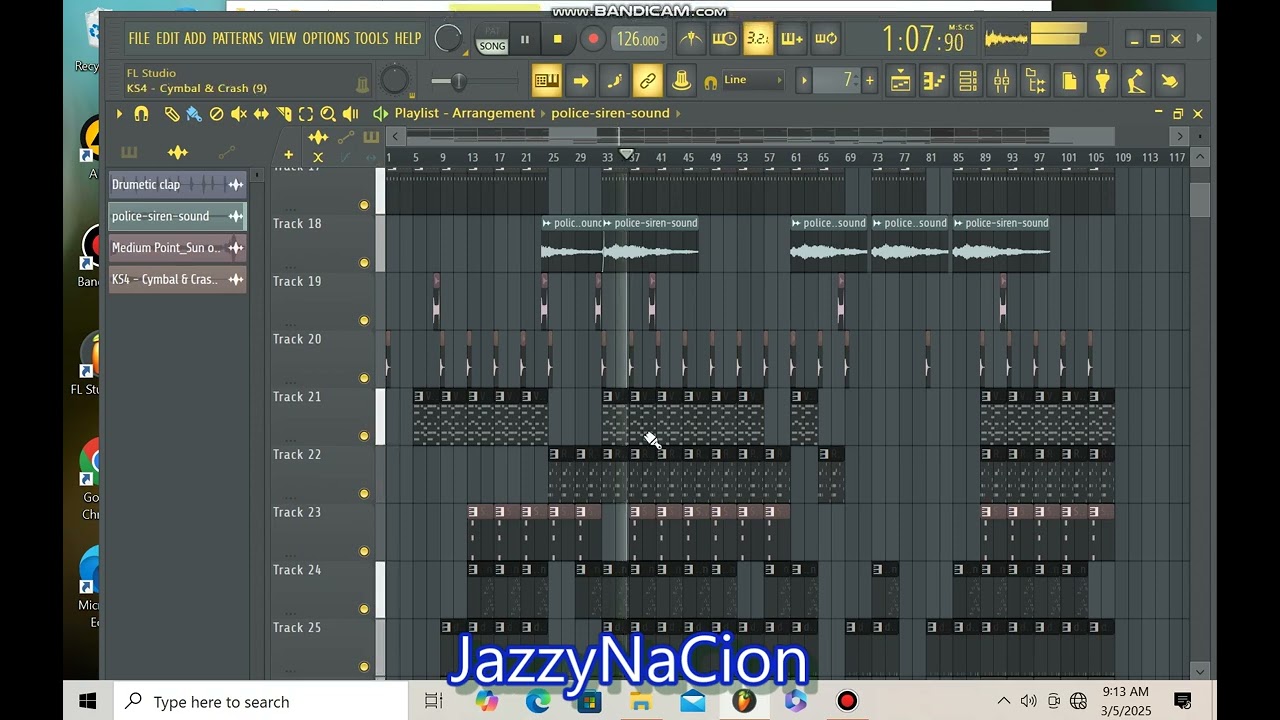The image size is (1280, 720).
Task: Select the Slice tool
Action: click(284, 114)
